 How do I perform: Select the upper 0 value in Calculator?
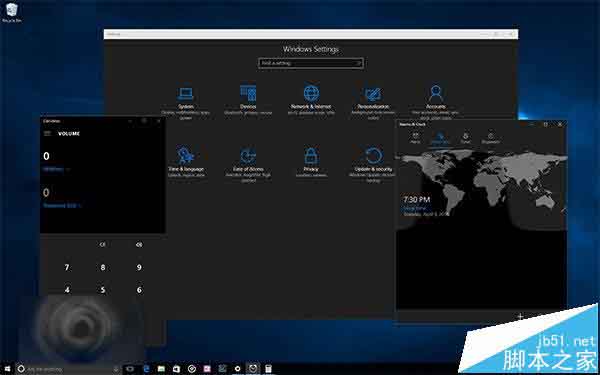[x=46, y=156]
